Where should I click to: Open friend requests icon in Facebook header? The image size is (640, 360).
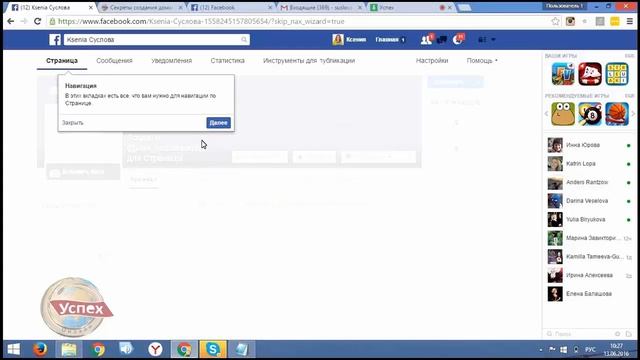click(426, 40)
